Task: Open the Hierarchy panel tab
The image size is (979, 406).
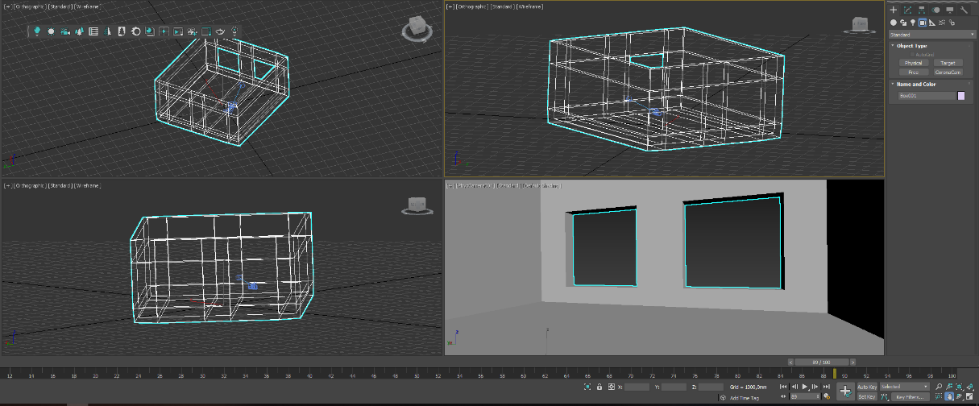Action: 921,10
